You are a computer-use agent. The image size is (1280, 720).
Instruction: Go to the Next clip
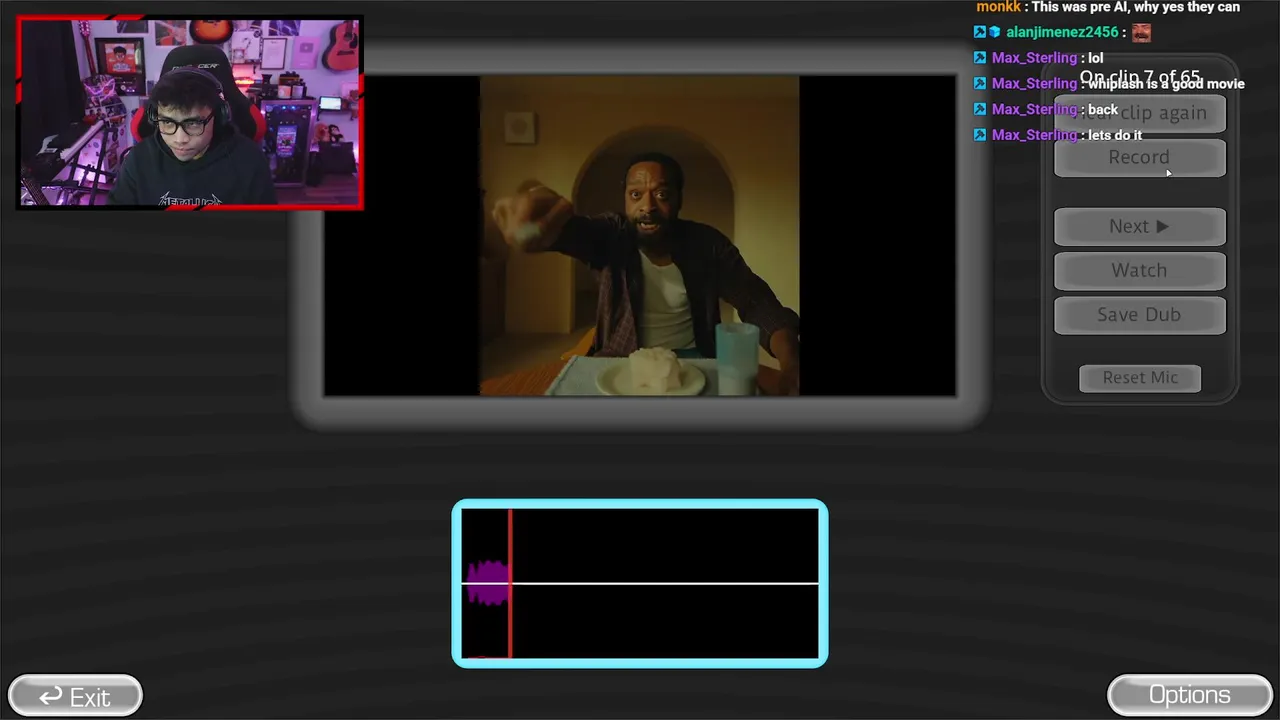point(1140,227)
